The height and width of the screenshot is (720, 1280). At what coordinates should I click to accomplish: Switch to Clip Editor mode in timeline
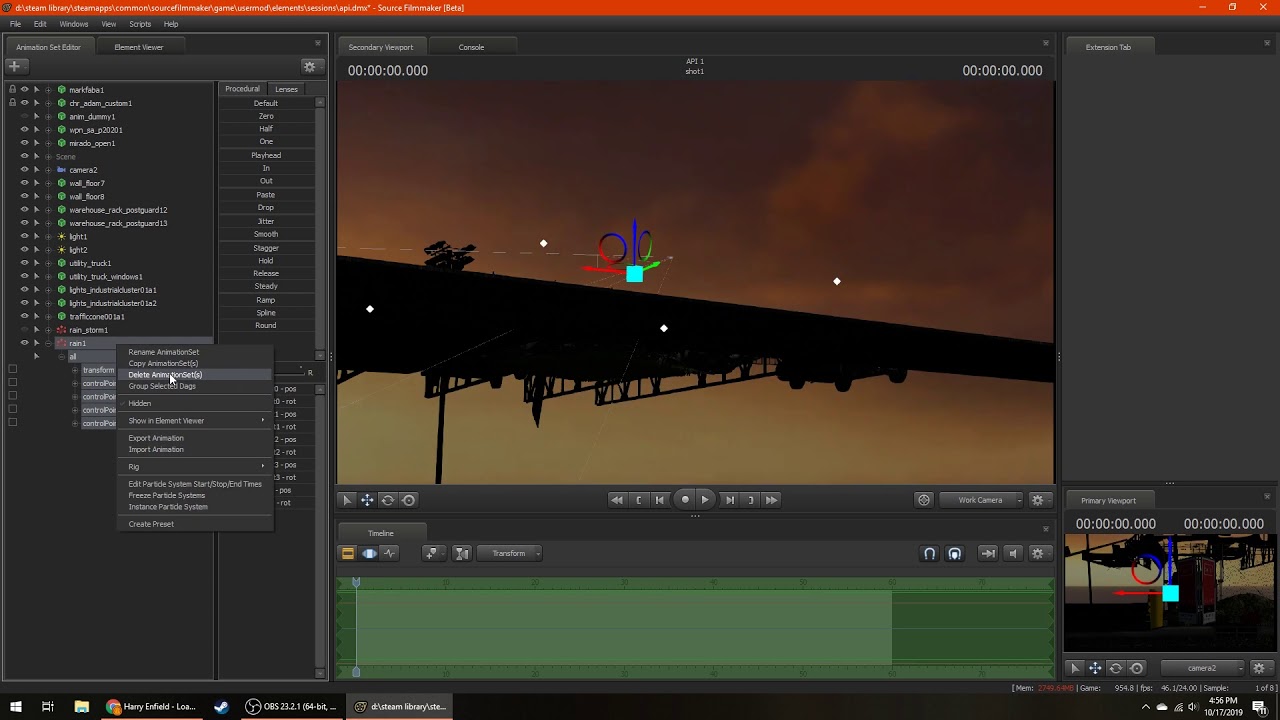(x=348, y=553)
